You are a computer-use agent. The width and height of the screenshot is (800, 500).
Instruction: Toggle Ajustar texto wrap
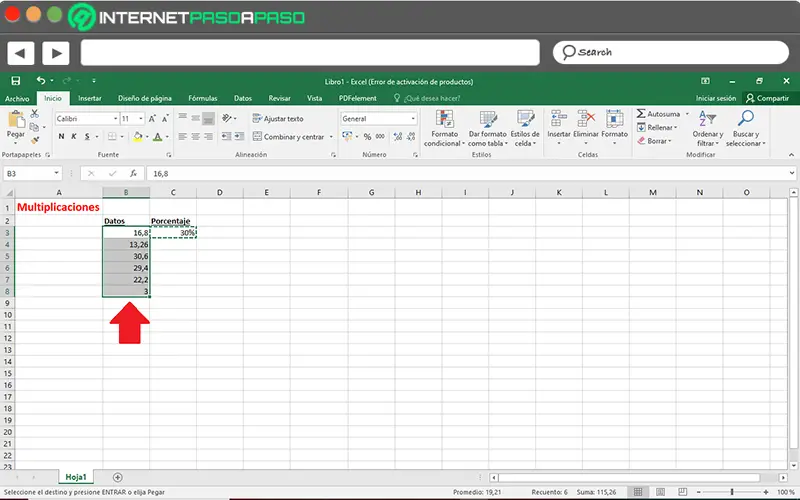[278, 118]
